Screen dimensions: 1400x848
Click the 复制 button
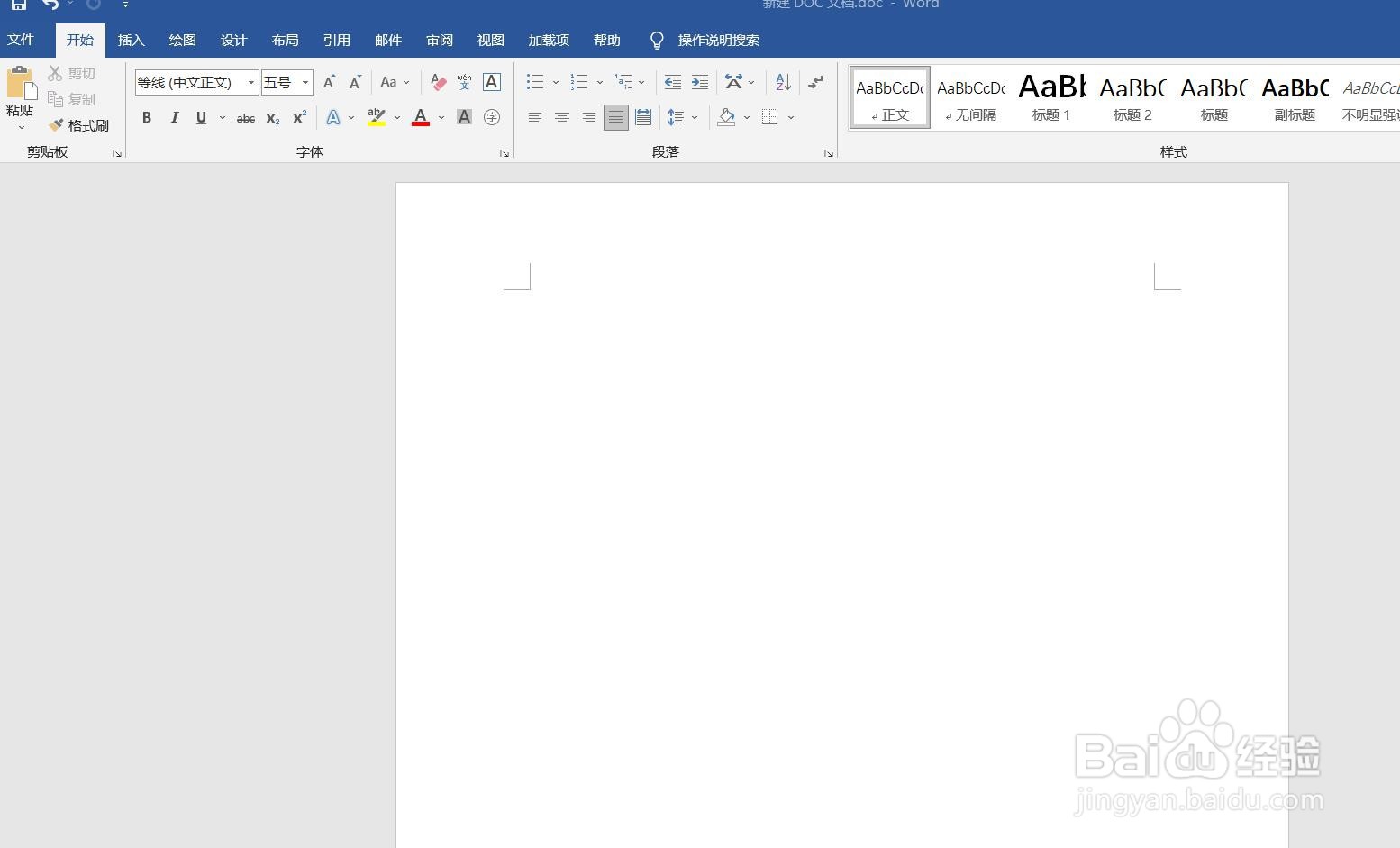coord(72,99)
